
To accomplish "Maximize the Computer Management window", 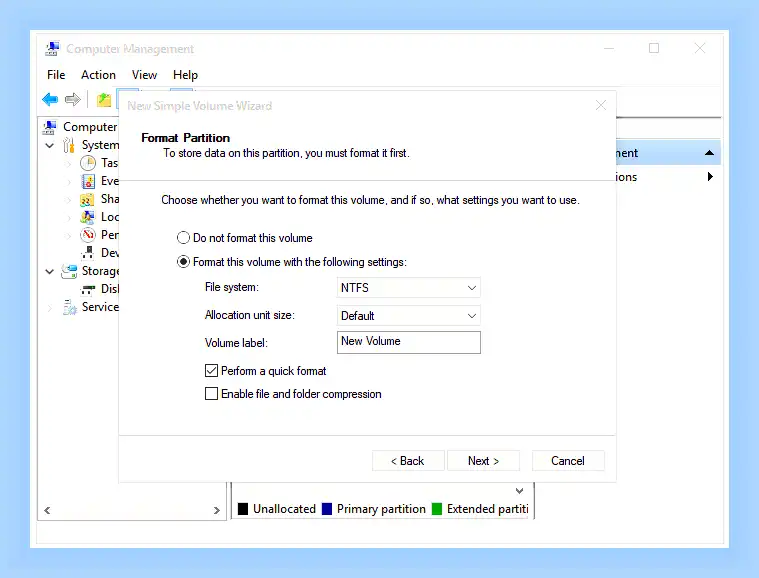I will (654, 48).
